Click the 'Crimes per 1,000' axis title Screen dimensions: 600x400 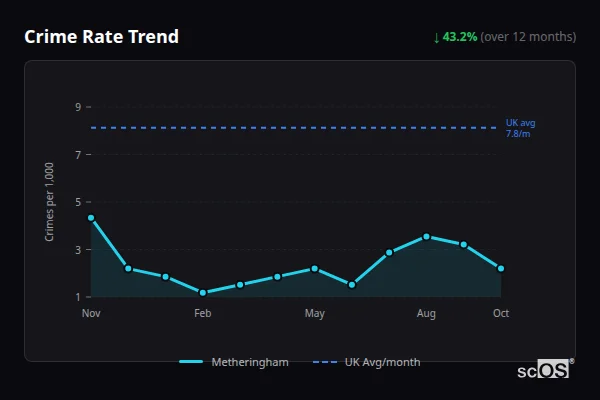(49, 202)
